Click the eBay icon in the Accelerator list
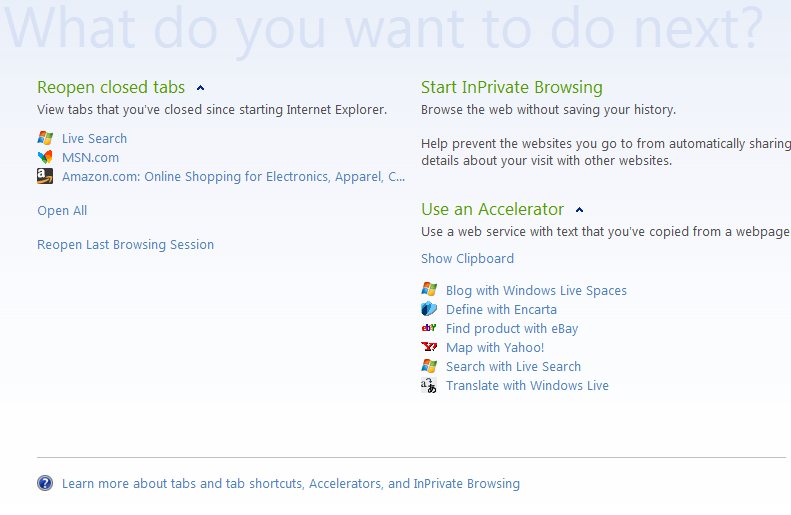791x515 pixels. (x=429, y=328)
